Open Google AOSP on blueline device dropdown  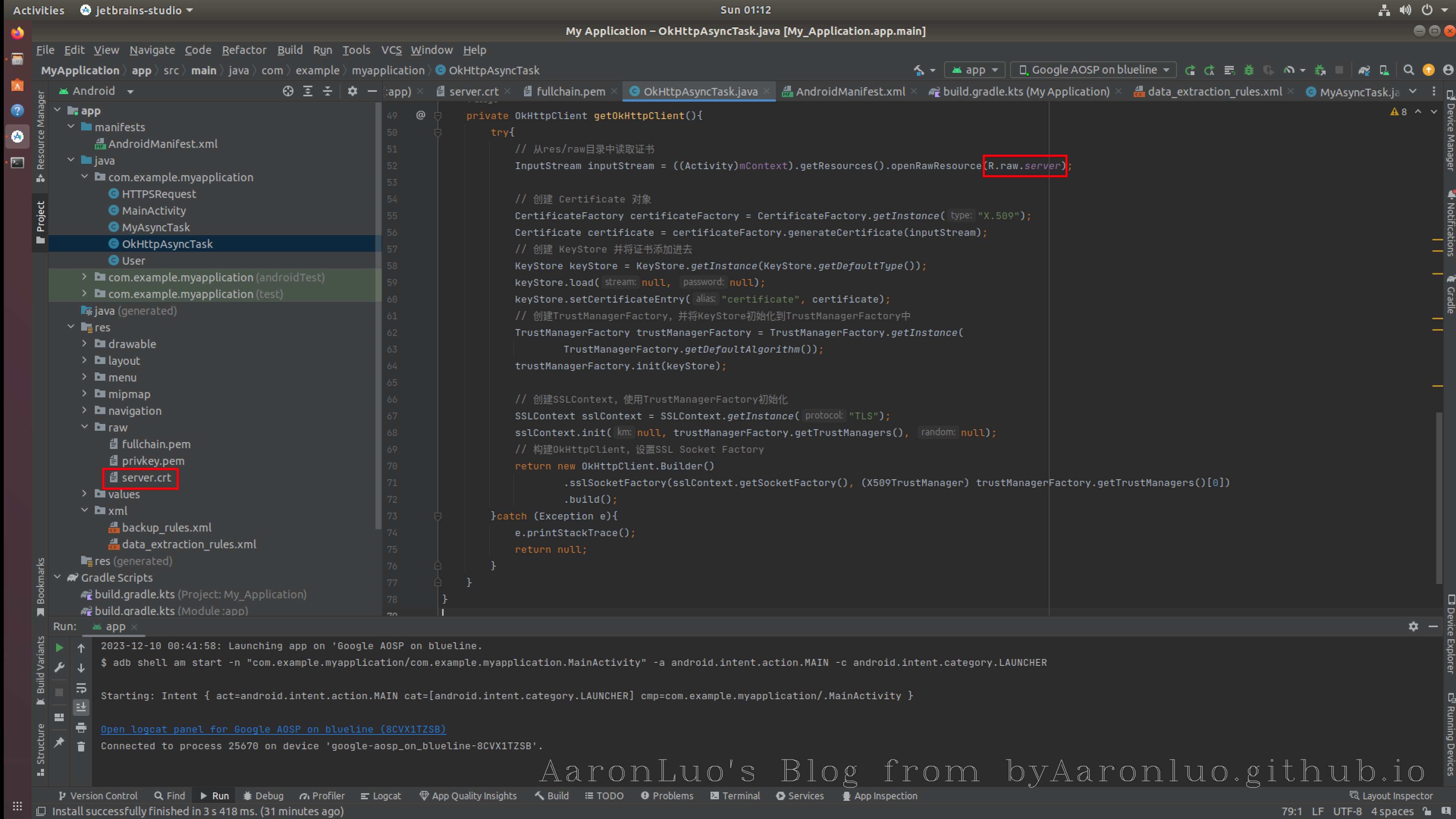[1094, 70]
